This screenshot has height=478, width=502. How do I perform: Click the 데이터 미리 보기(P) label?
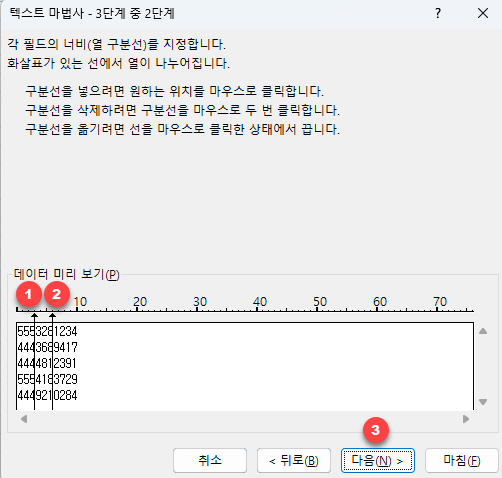click(67, 274)
